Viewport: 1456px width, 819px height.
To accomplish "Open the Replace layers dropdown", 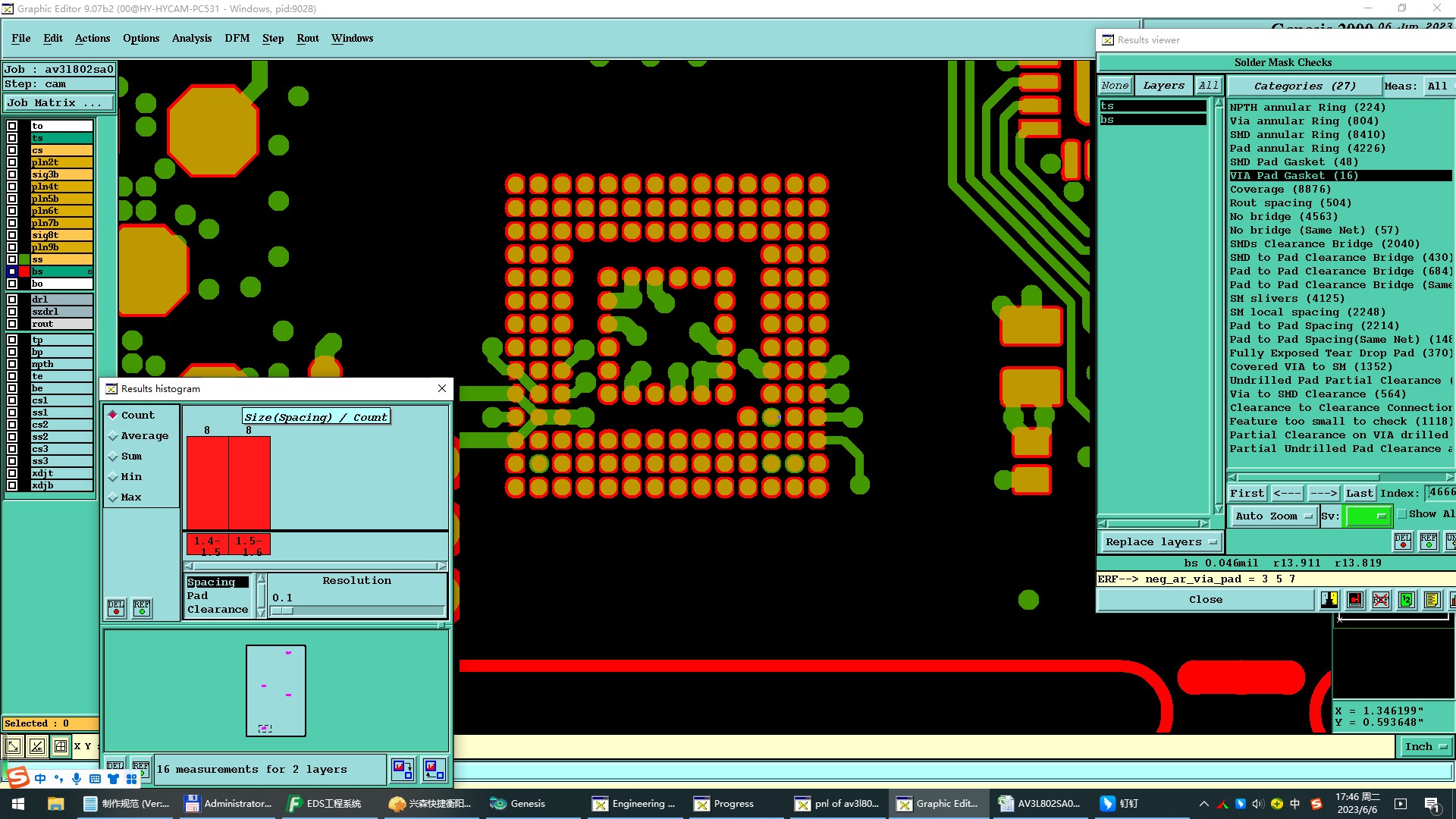I will pyautogui.click(x=1160, y=541).
